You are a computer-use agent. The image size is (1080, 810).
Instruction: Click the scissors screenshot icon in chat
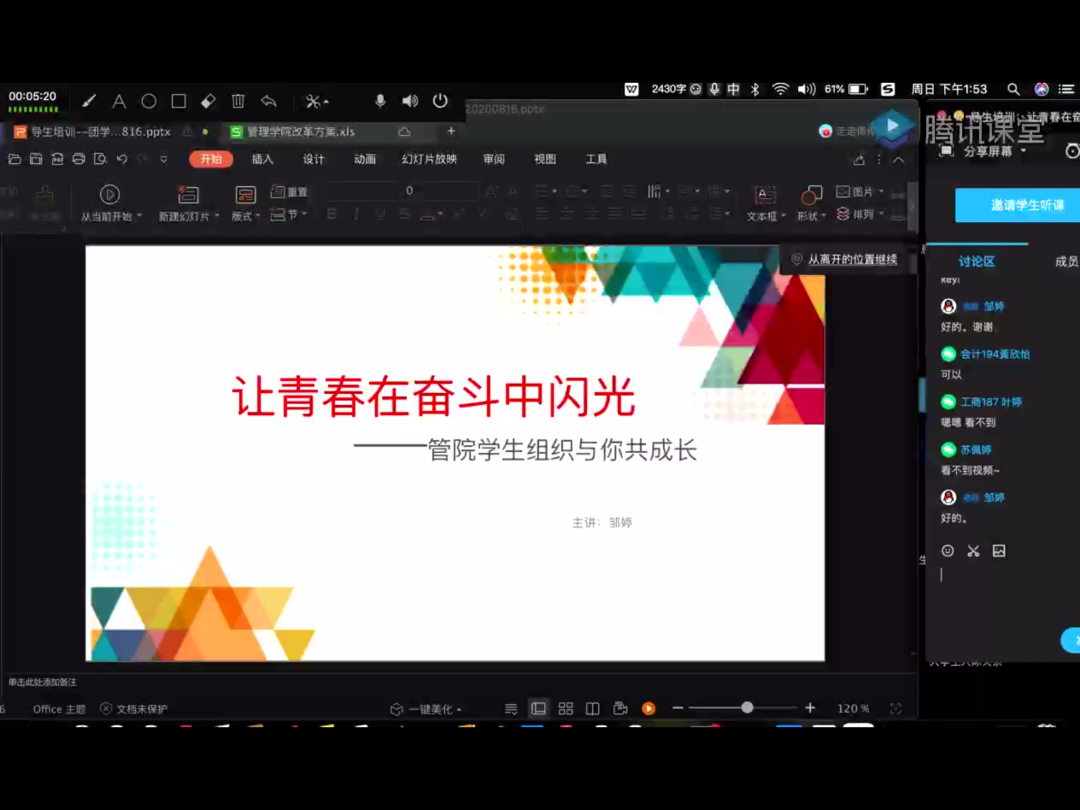pyautogui.click(x=973, y=551)
